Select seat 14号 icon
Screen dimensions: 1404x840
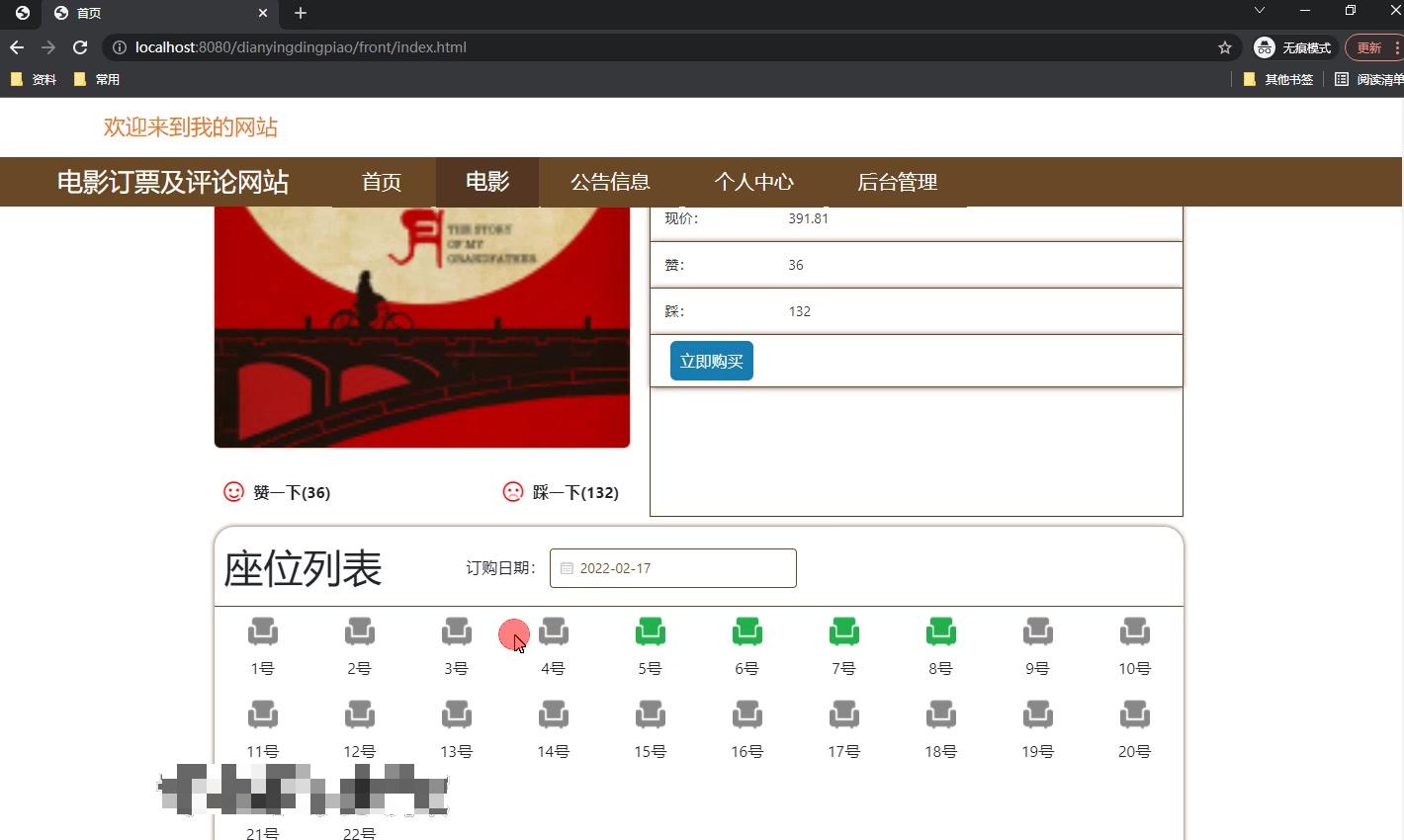[553, 714]
